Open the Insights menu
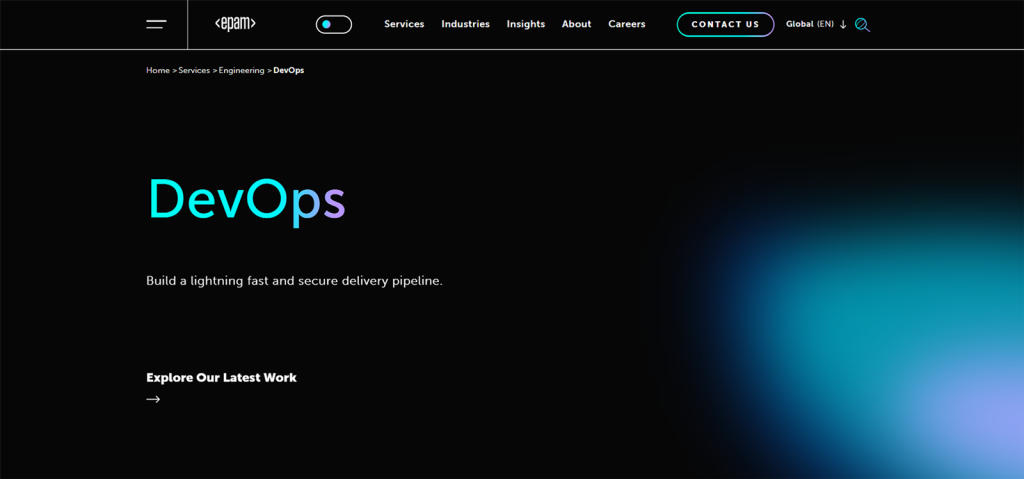This screenshot has height=479, width=1024. click(526, 24)
